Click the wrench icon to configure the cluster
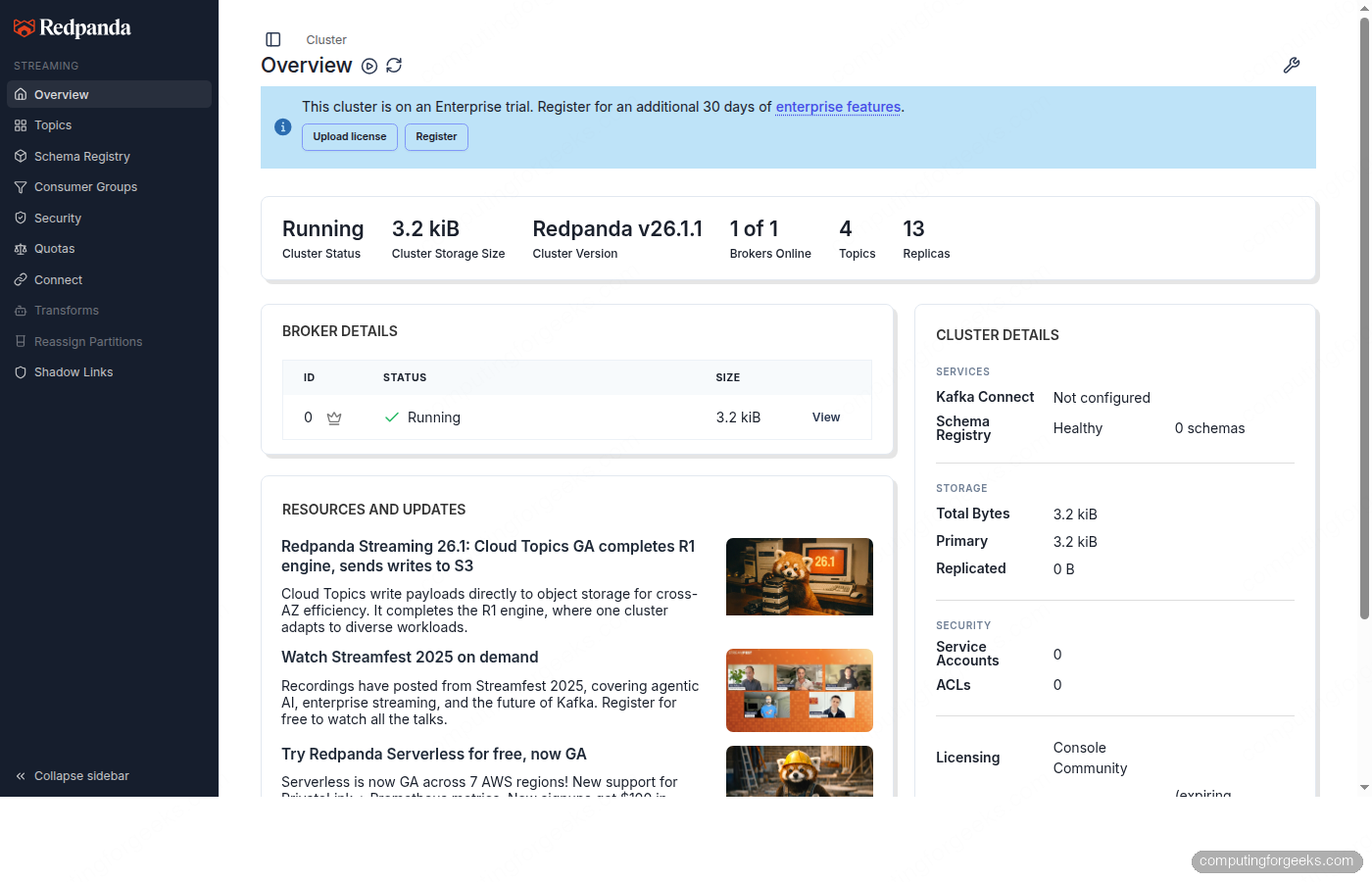Image resolution: width=1372 pixels, height=882 pixels. [x=1292, y=65]
